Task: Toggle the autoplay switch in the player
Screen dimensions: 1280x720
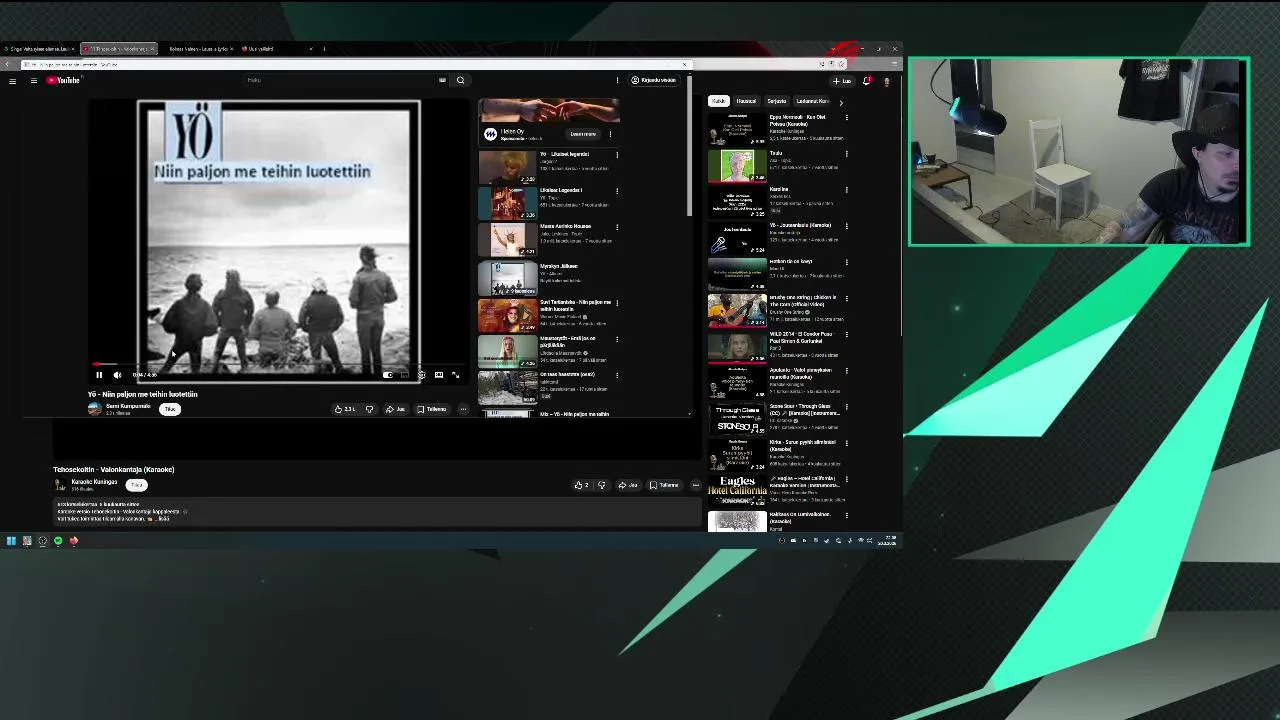Action: coord(388,375)
